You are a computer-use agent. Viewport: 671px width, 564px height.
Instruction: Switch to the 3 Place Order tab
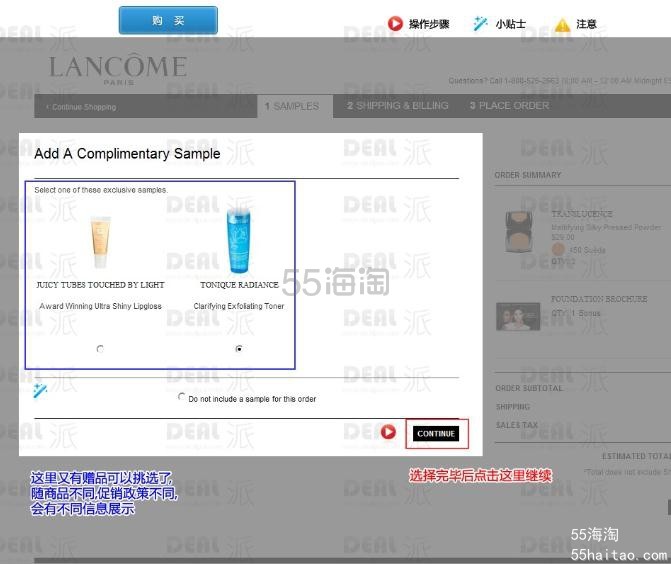(509, 106)
